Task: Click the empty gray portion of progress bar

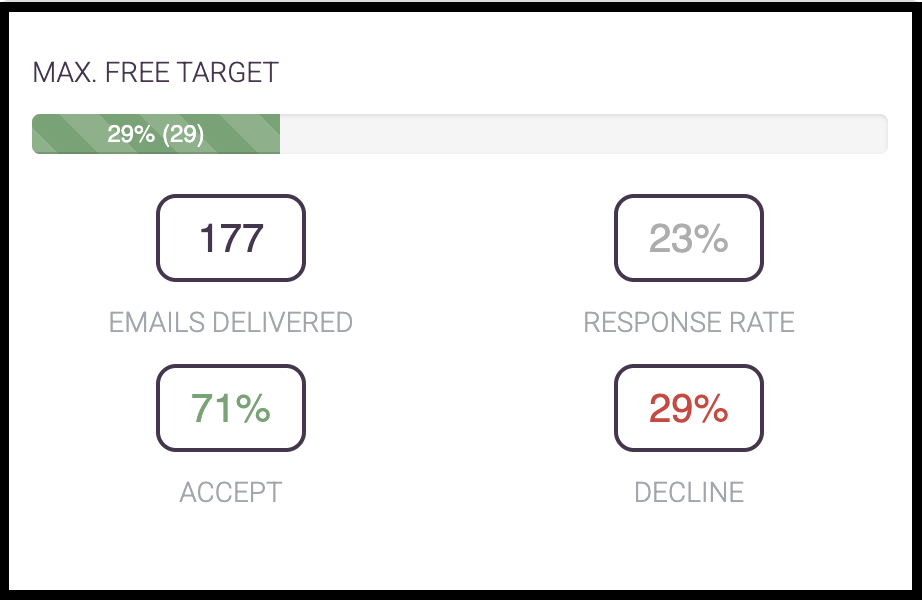Action: click(583, 134)
